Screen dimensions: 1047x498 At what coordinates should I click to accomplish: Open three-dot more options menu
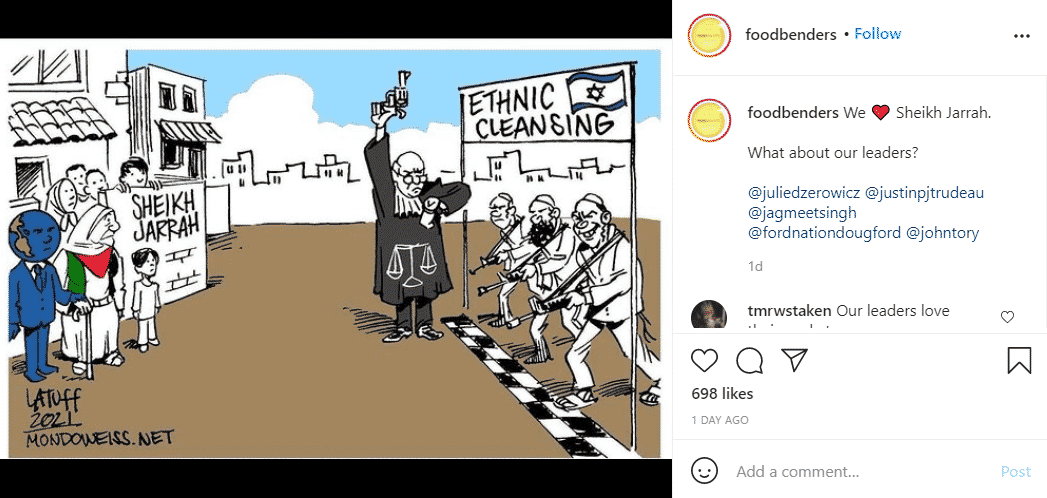tap(1022, 37)
